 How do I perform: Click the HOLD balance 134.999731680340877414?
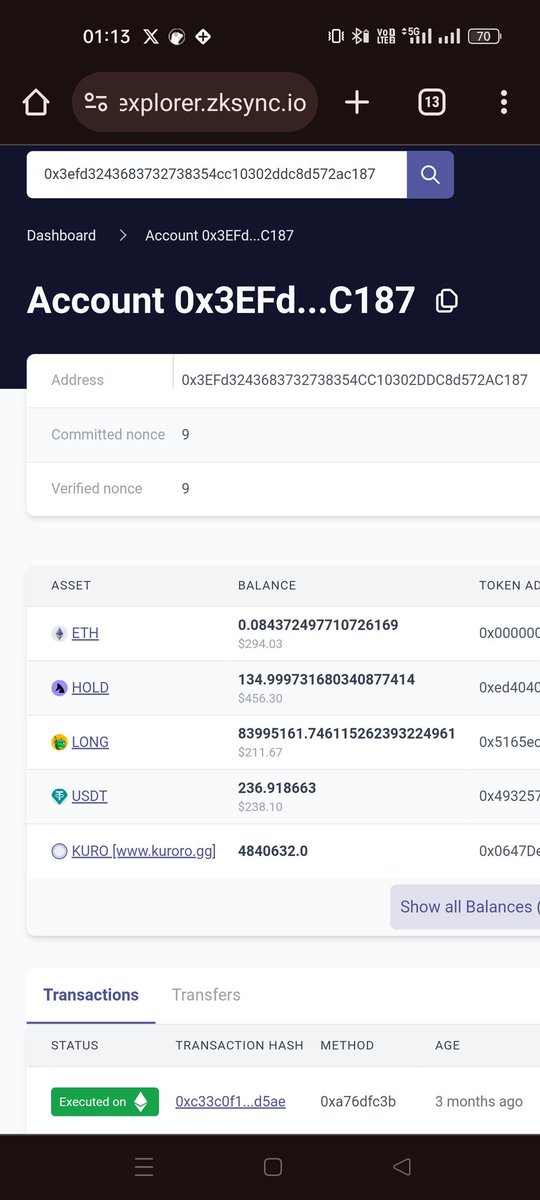326,680
